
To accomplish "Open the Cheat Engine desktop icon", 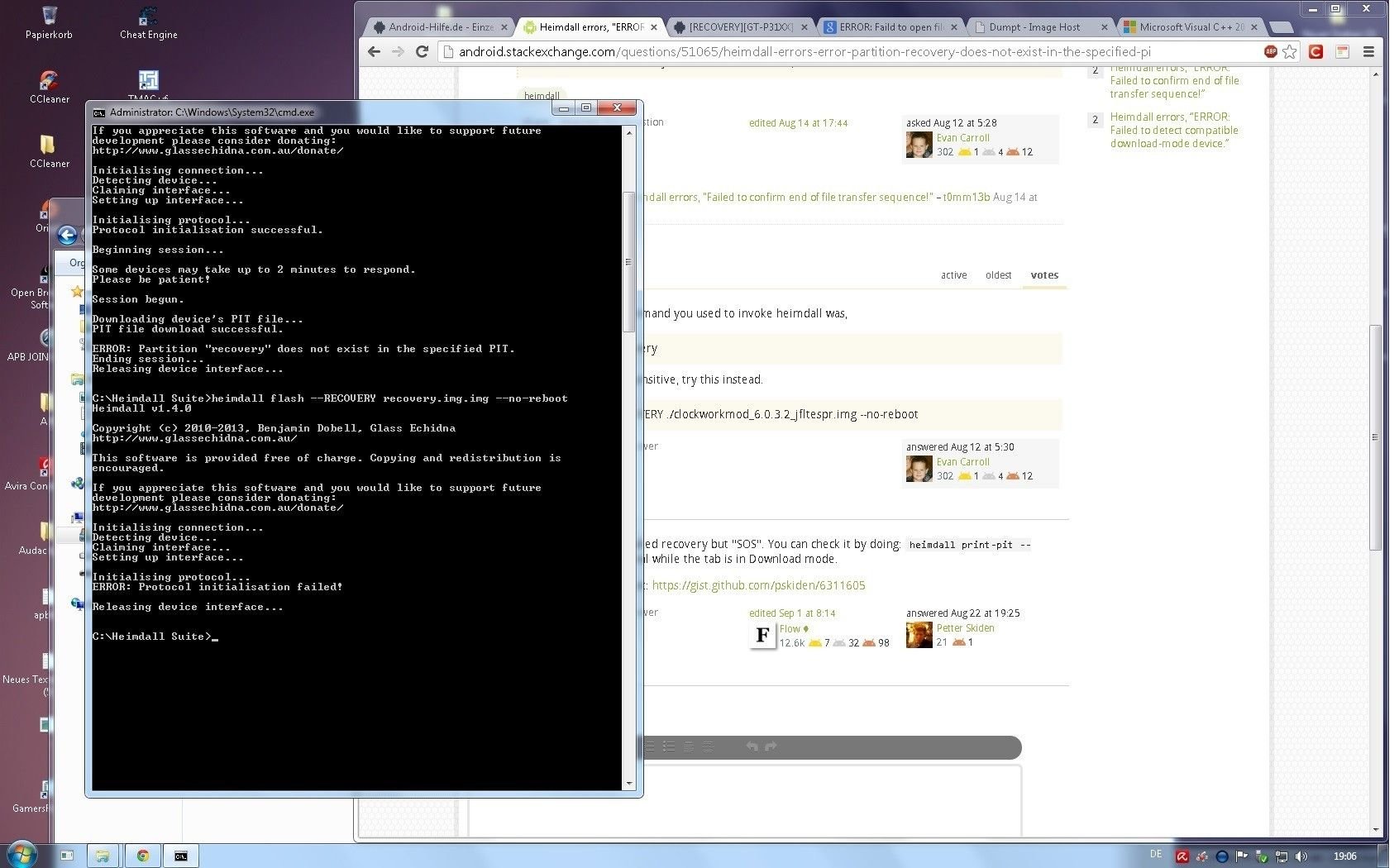I will 148,23.
